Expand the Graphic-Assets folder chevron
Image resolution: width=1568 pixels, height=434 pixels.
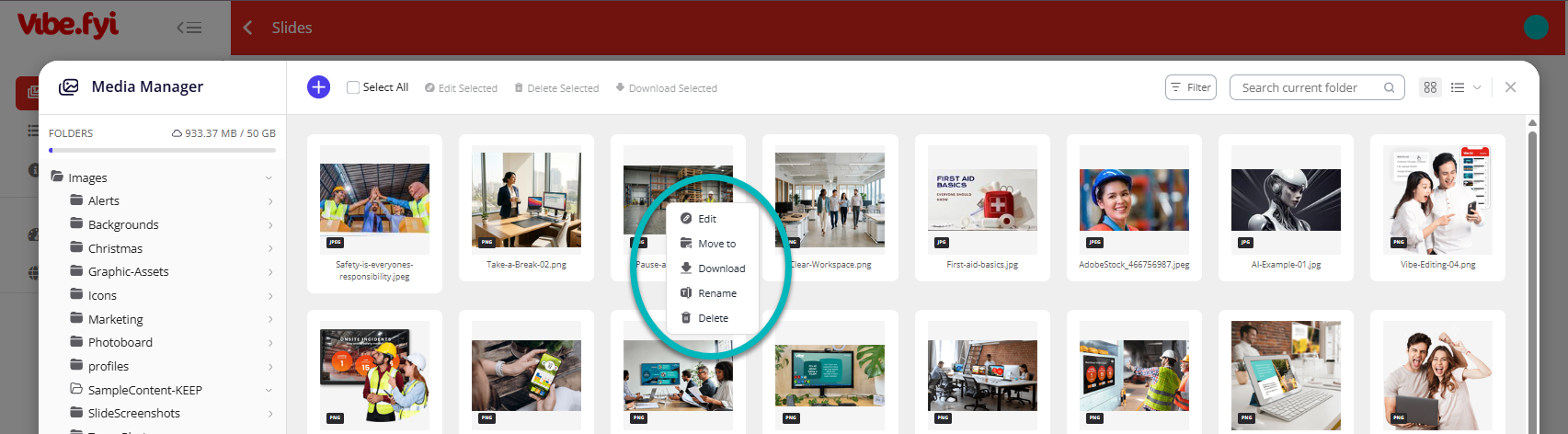coord(269,272)
